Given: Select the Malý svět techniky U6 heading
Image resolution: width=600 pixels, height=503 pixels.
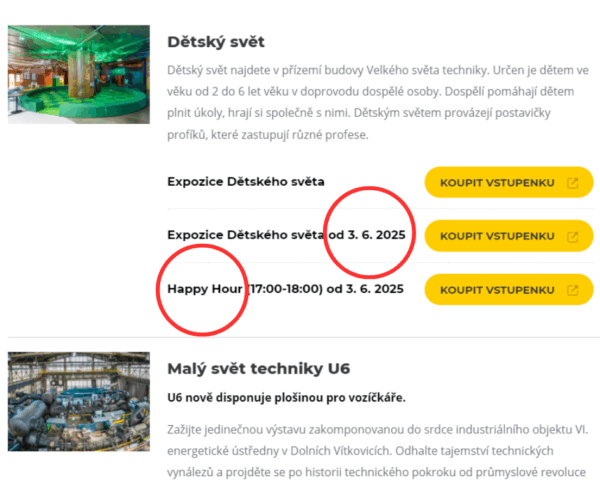Looking at the screenshot, I should tap(259, 369).
